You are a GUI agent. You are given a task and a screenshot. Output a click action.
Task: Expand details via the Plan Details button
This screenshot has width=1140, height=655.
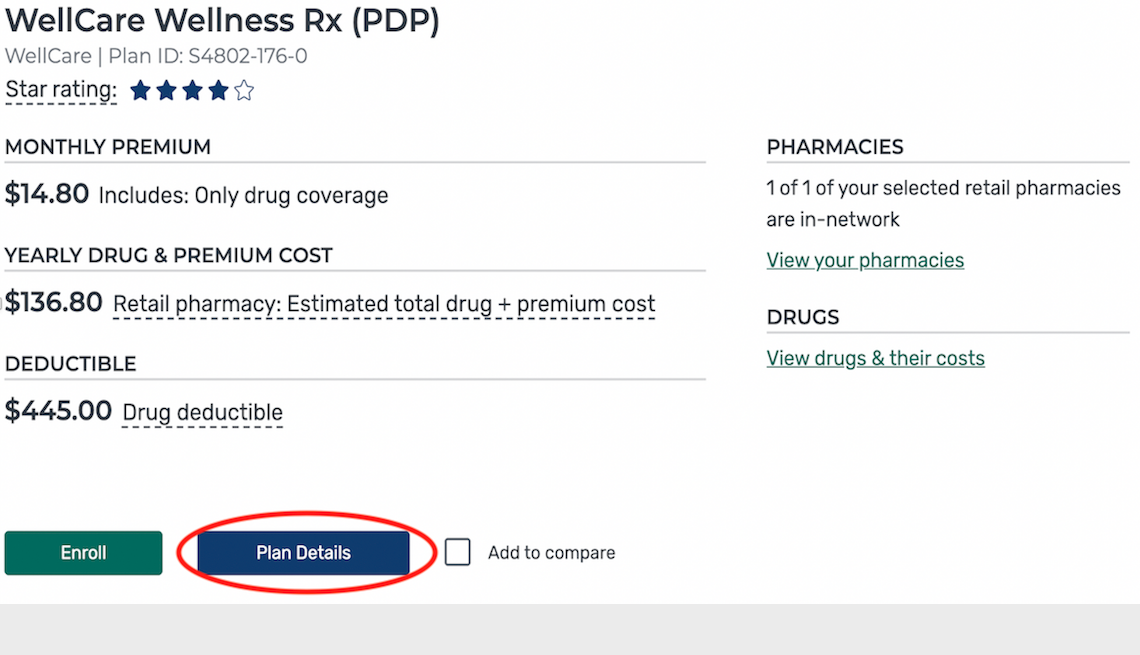coord(305,552)
